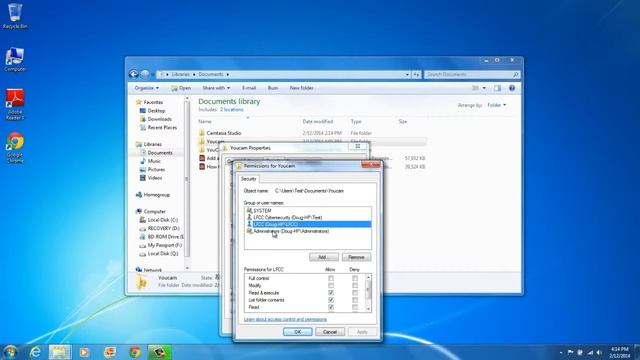Viewport: 640px width, 360px height.
Task: Open Chrome from the taskbar
Action: [135, 352]
